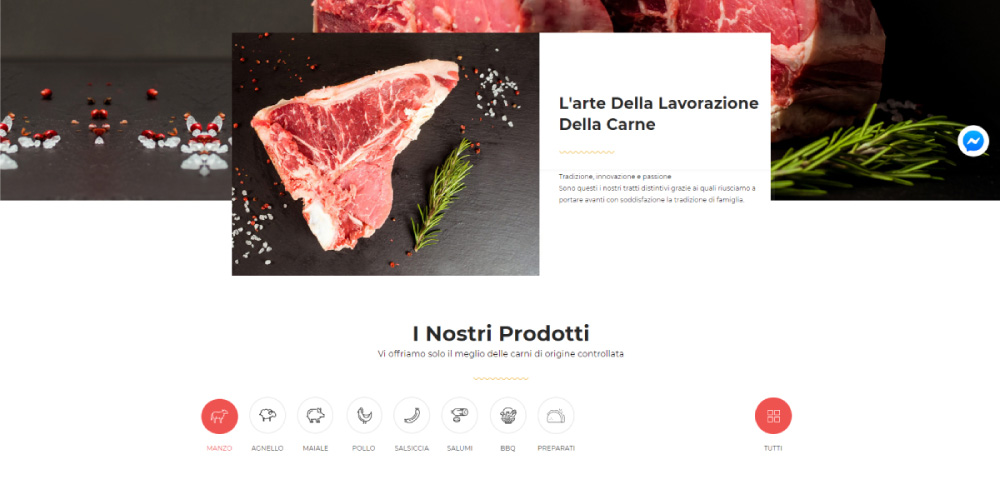Select the Salsiccia sausage icon
Image resolution: width=1000 pixels, height=491 pixels.
(x=411, y=415)
